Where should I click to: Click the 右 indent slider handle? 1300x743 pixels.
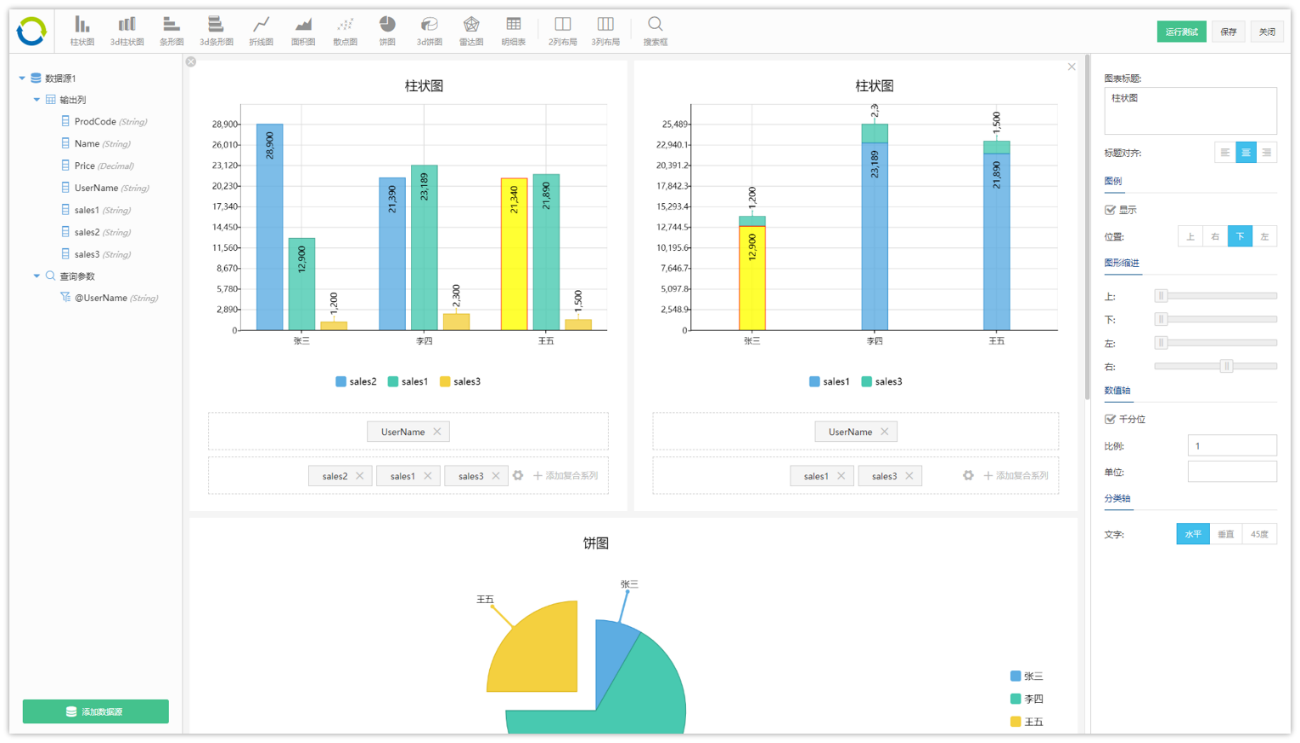(1226, 366)
